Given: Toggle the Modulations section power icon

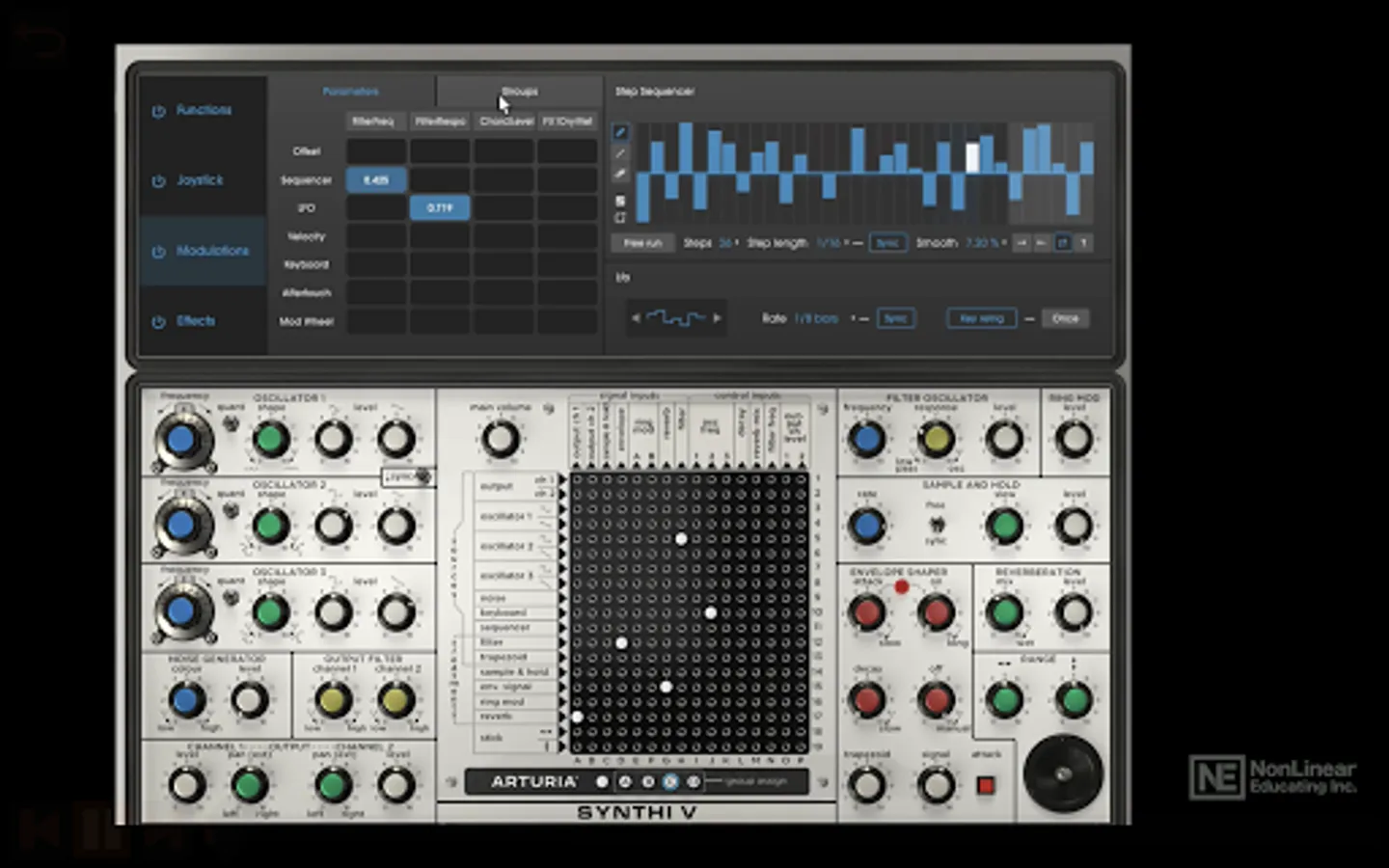Looking at the screenshot, I should point(158,252).
